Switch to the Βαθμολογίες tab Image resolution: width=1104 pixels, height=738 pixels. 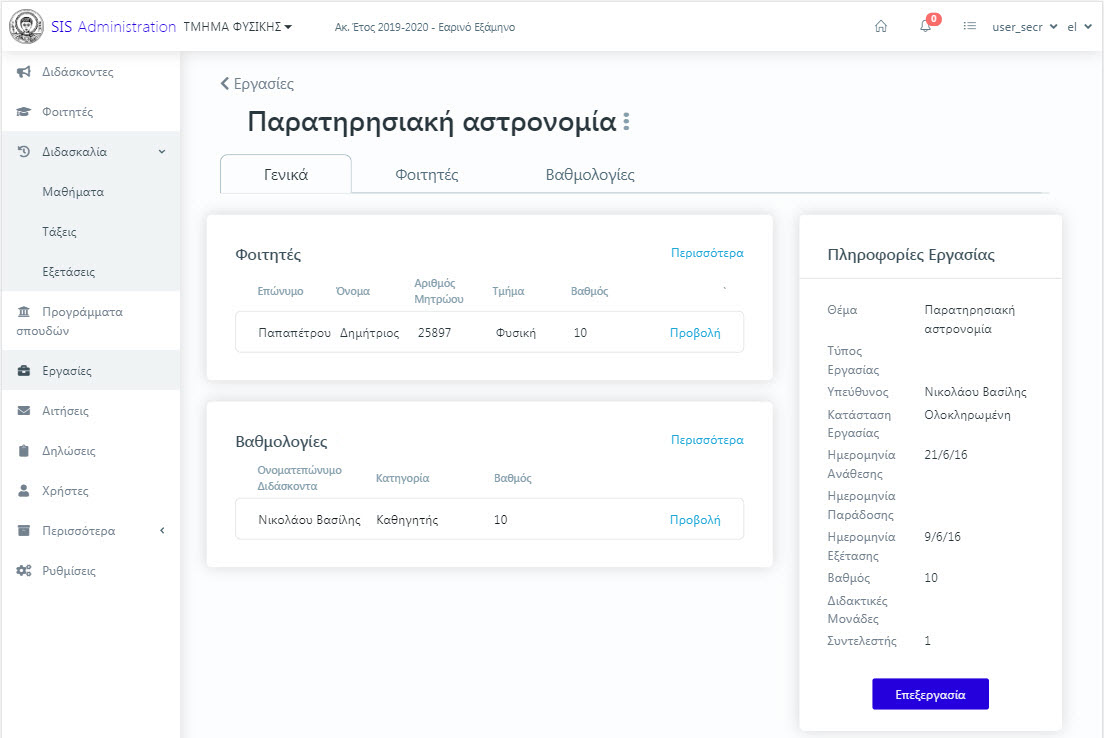[x=590, y=175]
